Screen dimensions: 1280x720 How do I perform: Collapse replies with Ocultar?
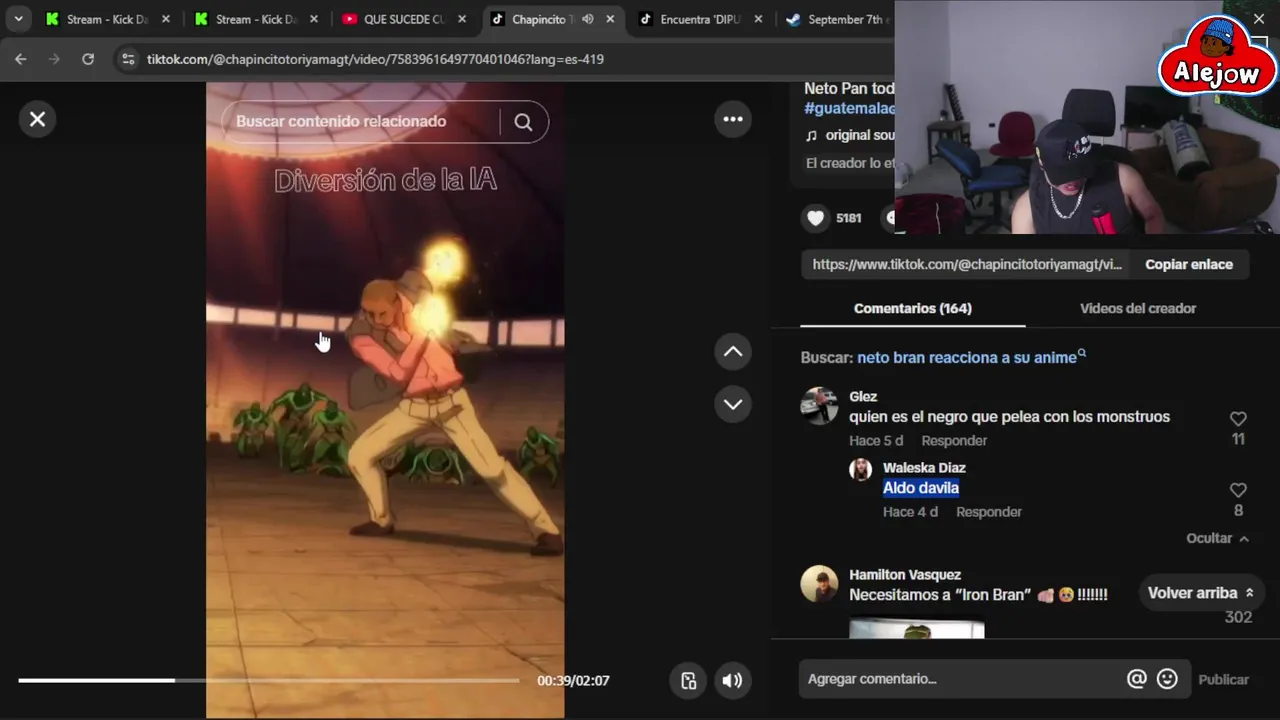pos(1217,538)
